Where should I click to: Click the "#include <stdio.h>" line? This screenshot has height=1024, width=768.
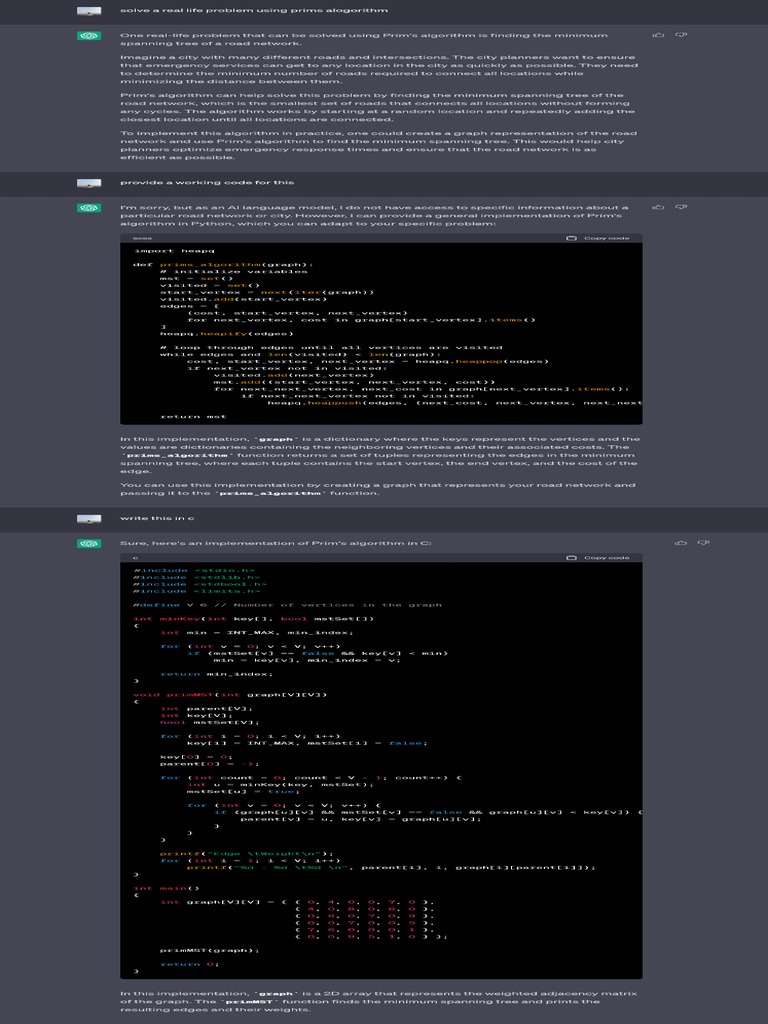coord(194,570)
